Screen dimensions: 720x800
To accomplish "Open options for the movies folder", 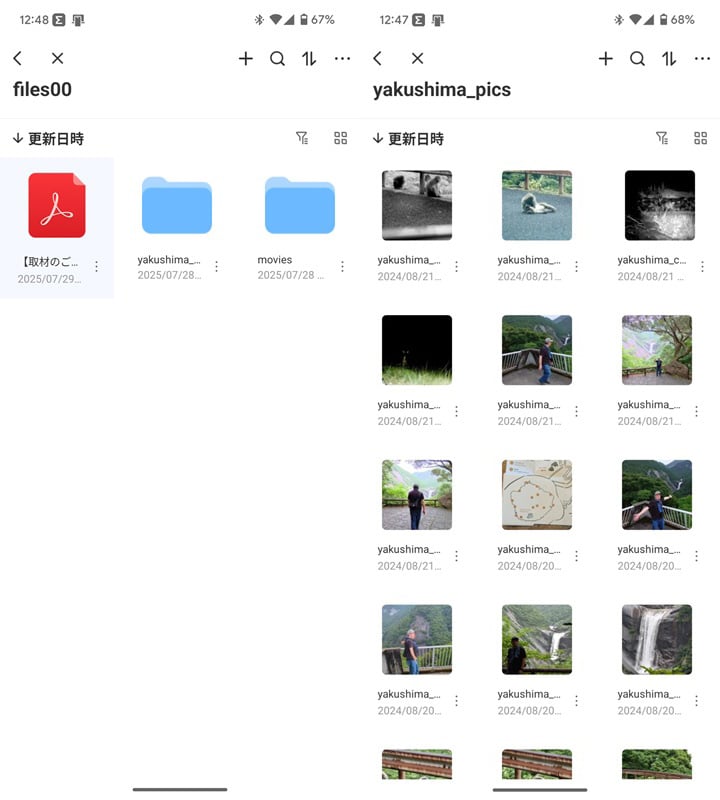I will click(342, 266).
